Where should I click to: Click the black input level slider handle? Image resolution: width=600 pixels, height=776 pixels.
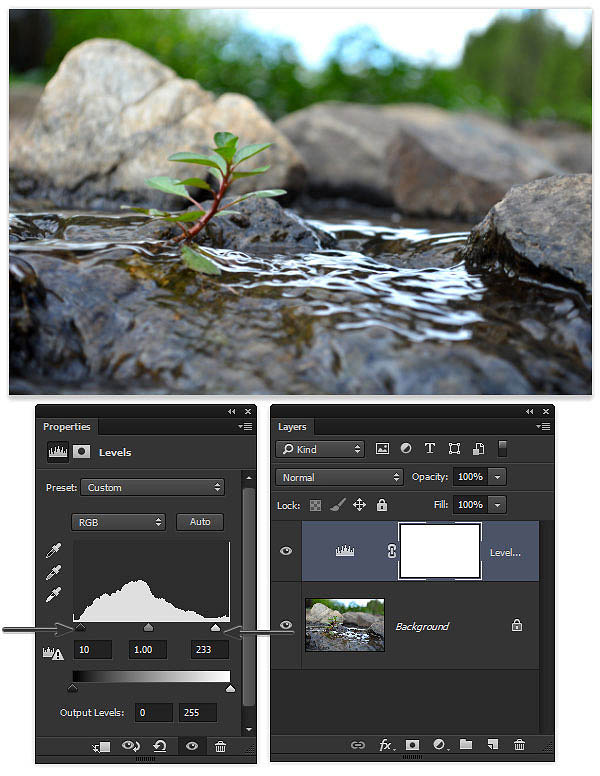click(x=80, y=628)
